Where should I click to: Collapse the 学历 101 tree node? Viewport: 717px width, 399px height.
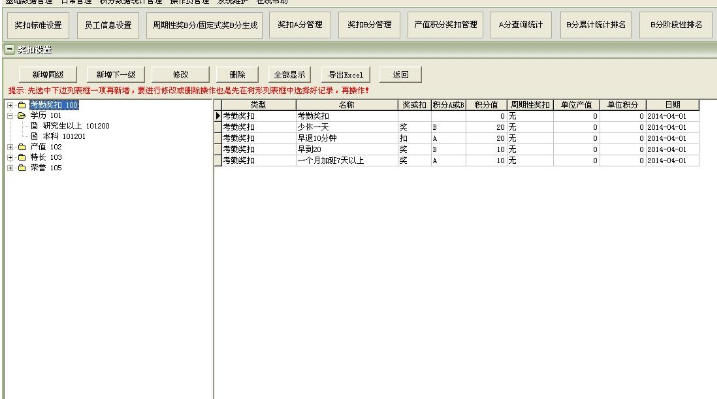(10, 116)
